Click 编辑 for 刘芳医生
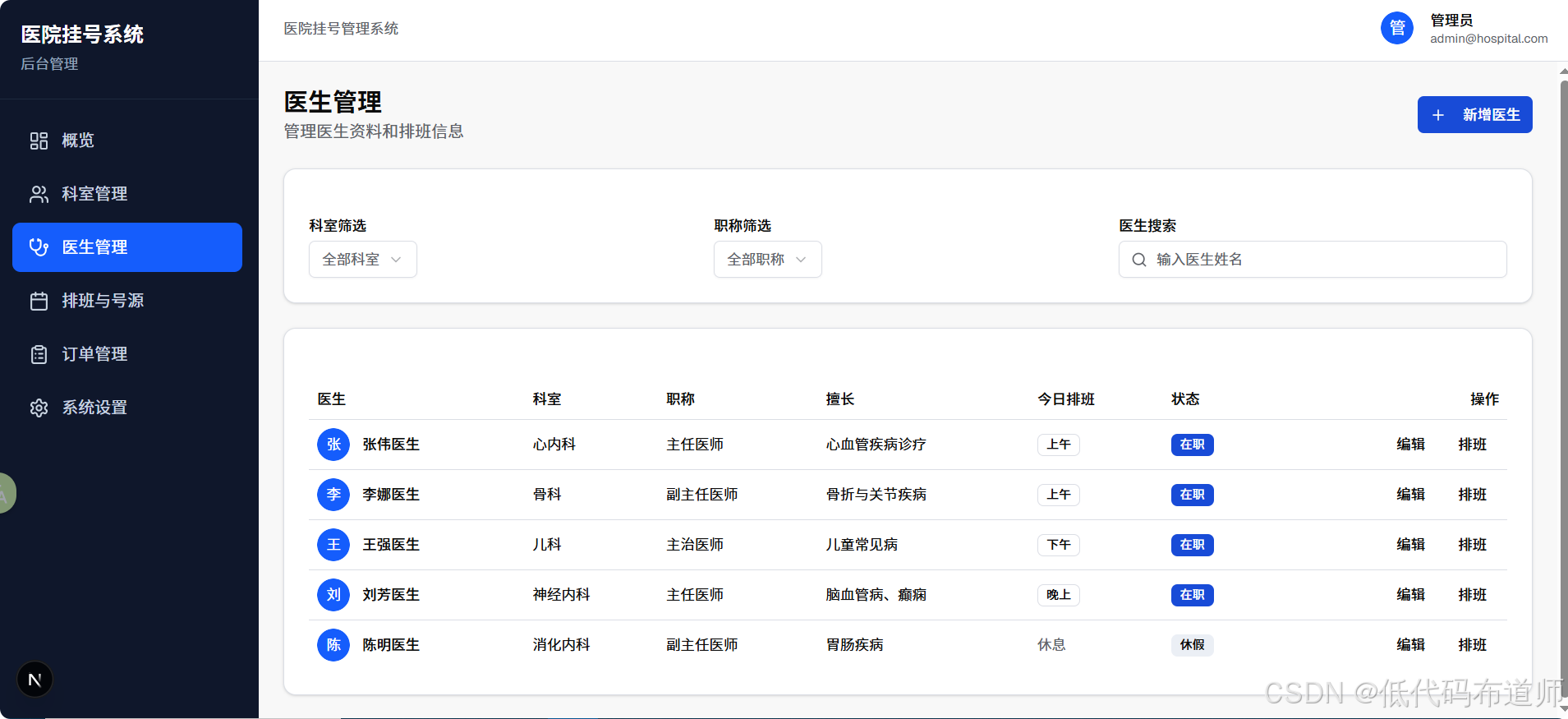The image size is (1568, 719). coord(1410,595)
